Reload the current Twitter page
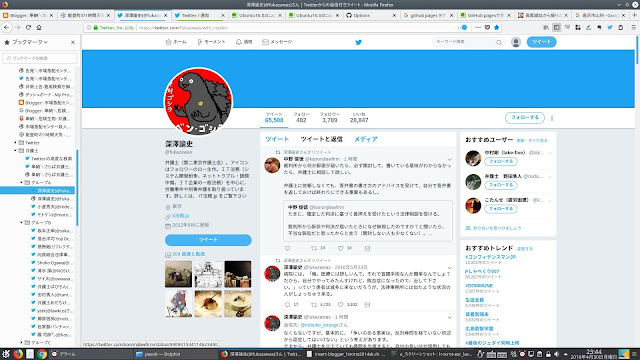The image size is (640, 360). [x=28, y=27]
